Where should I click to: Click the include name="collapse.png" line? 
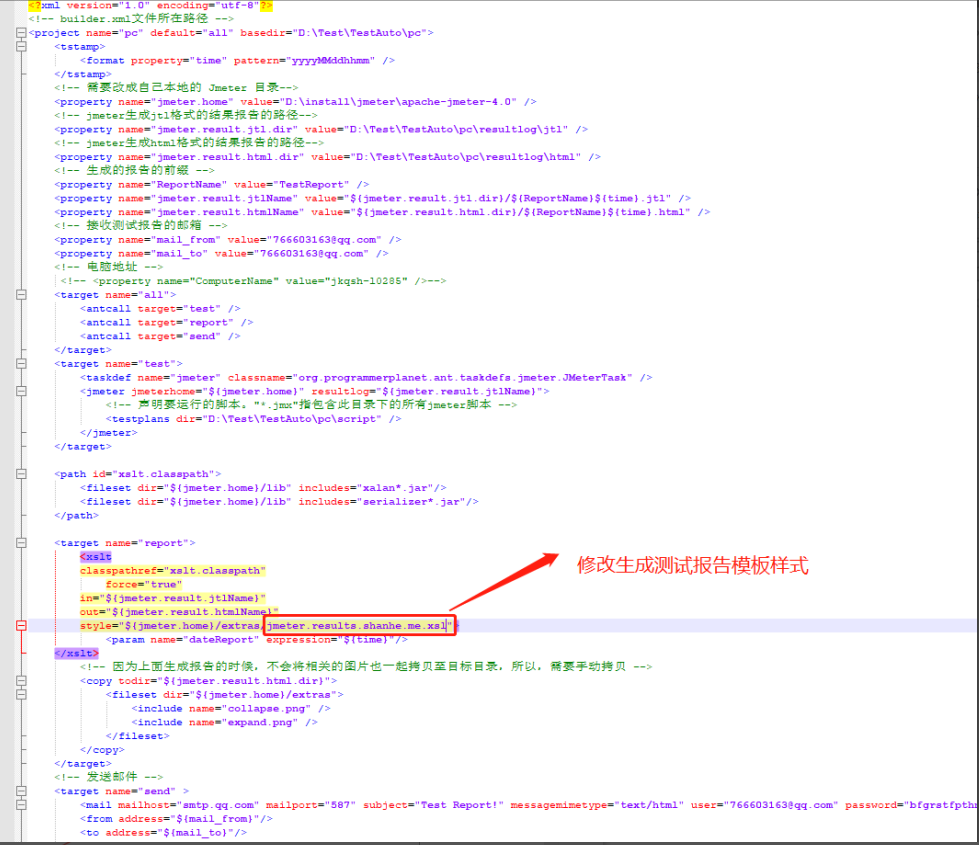pos(231,708)
